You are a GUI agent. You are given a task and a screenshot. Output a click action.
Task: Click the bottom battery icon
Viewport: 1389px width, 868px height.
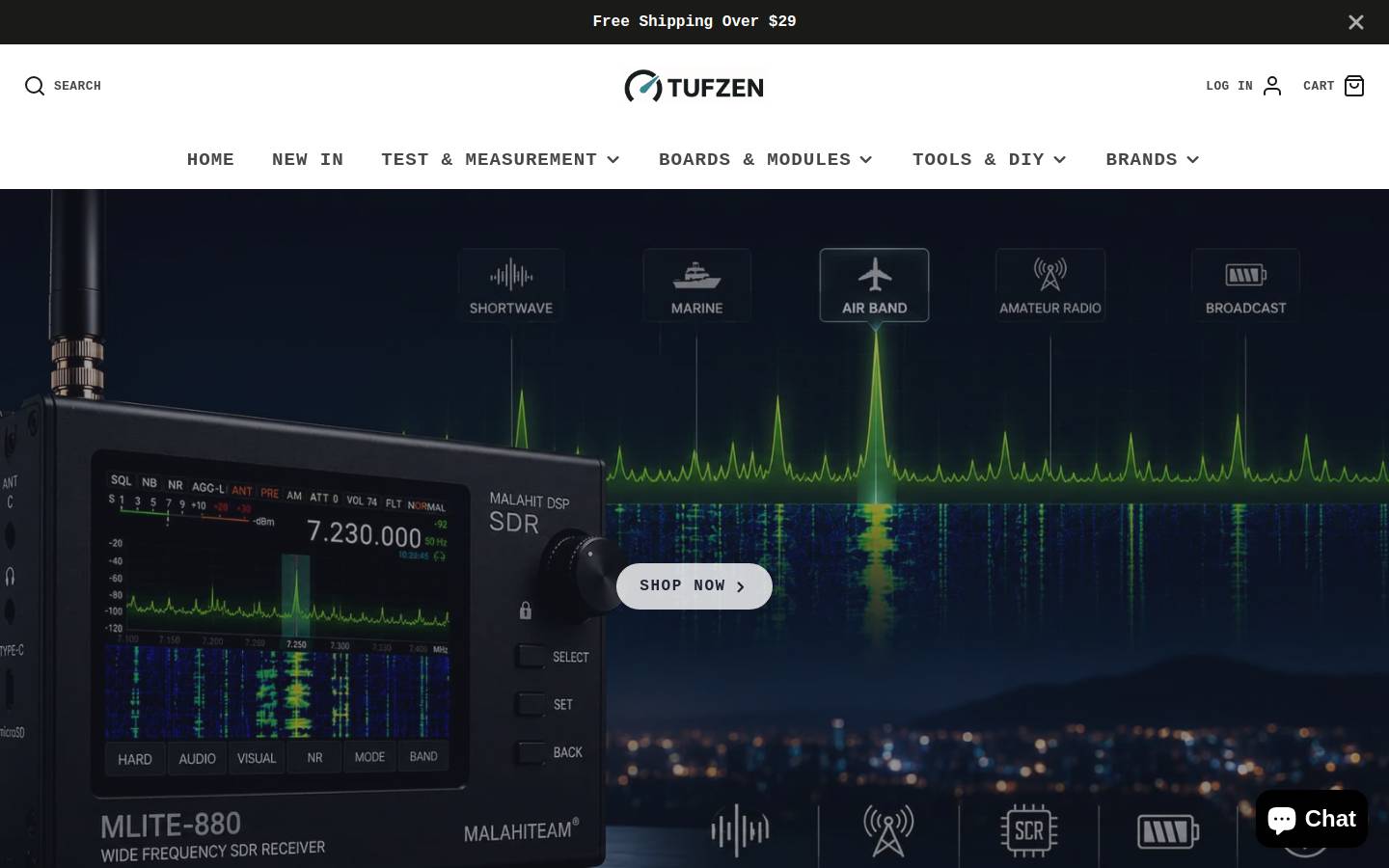coord(1168,831)
